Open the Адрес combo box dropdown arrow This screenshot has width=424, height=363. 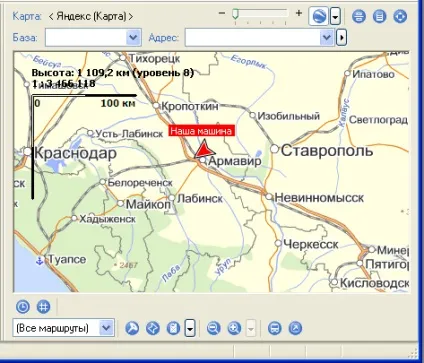(327, 37)
